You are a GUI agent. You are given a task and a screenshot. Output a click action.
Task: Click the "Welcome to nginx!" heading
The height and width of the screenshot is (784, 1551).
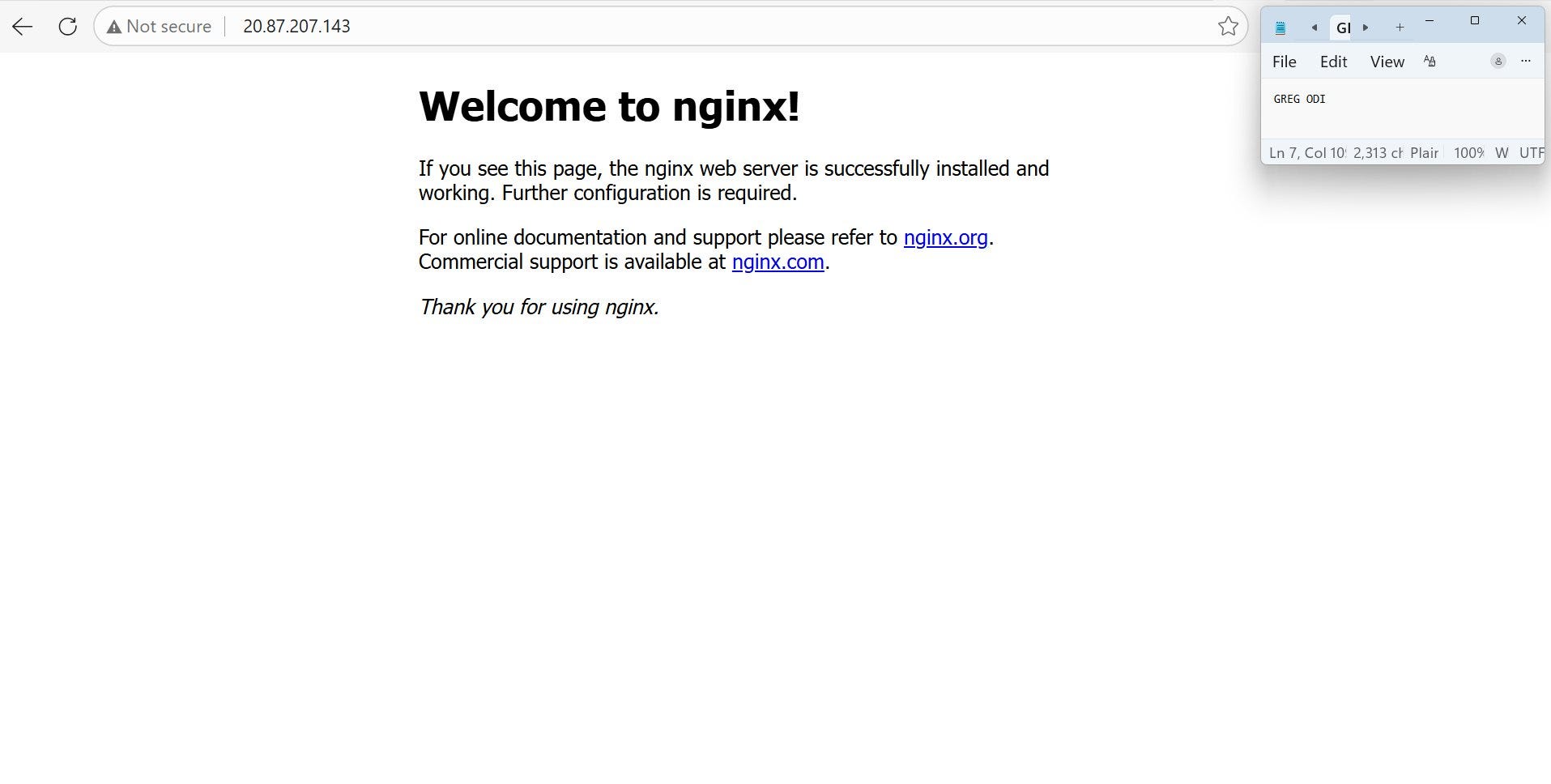(609, 106)
